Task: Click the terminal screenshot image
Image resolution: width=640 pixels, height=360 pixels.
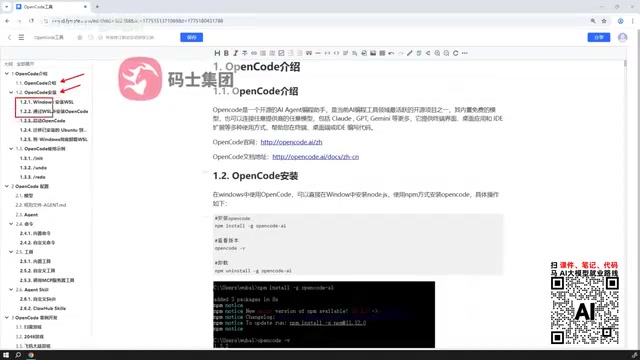Action: [x=324, y=314]
